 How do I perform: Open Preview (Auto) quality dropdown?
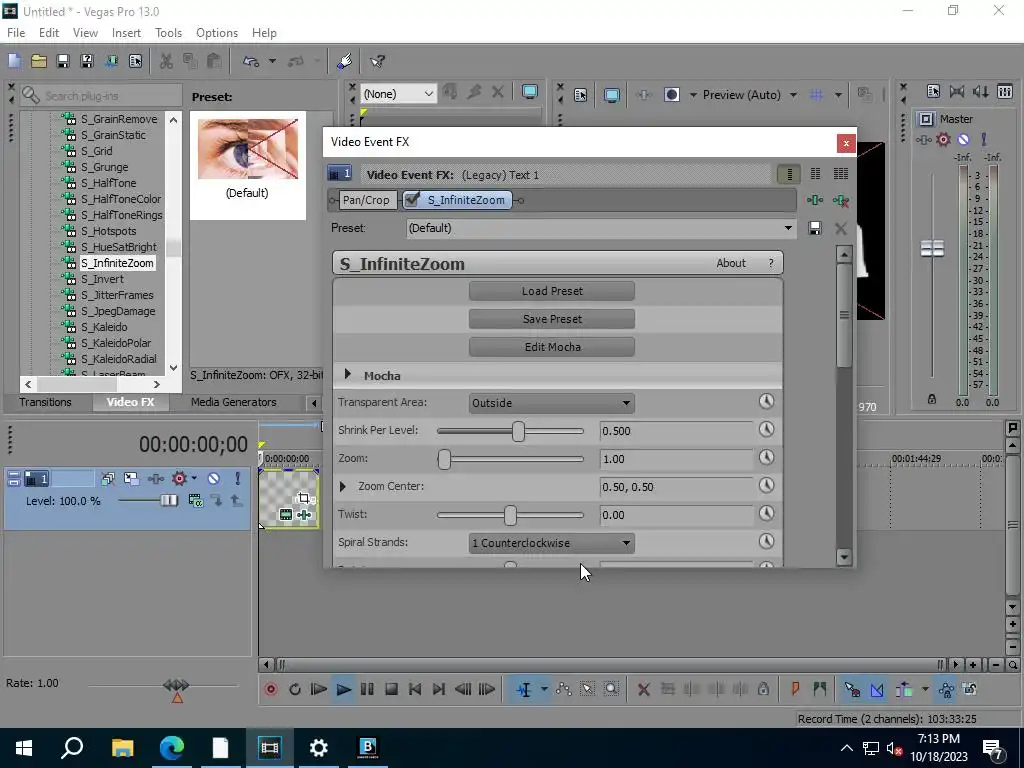(793, 95)
